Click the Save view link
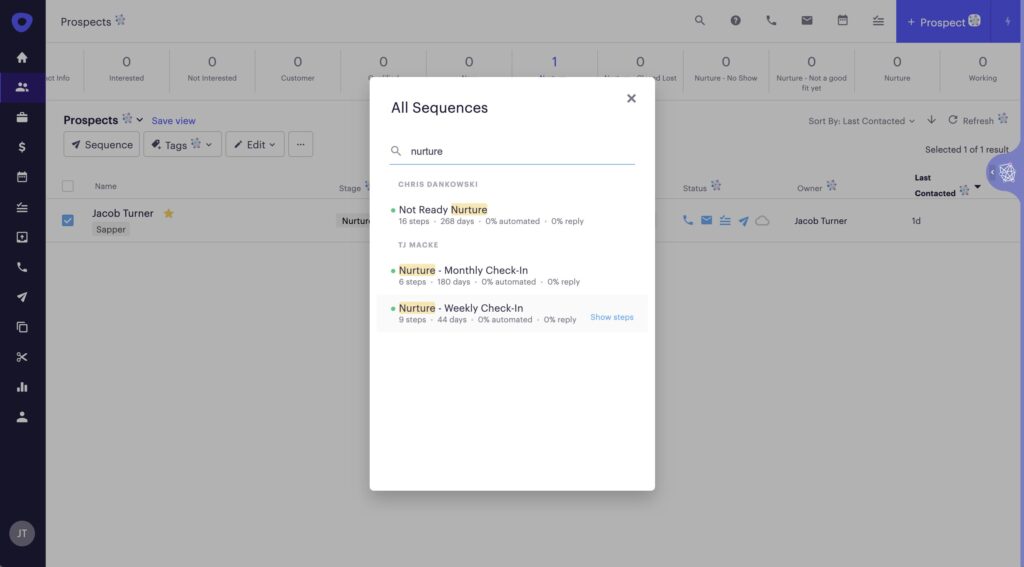The height and width of the screenshot is (567, 1024). (174, 121)
